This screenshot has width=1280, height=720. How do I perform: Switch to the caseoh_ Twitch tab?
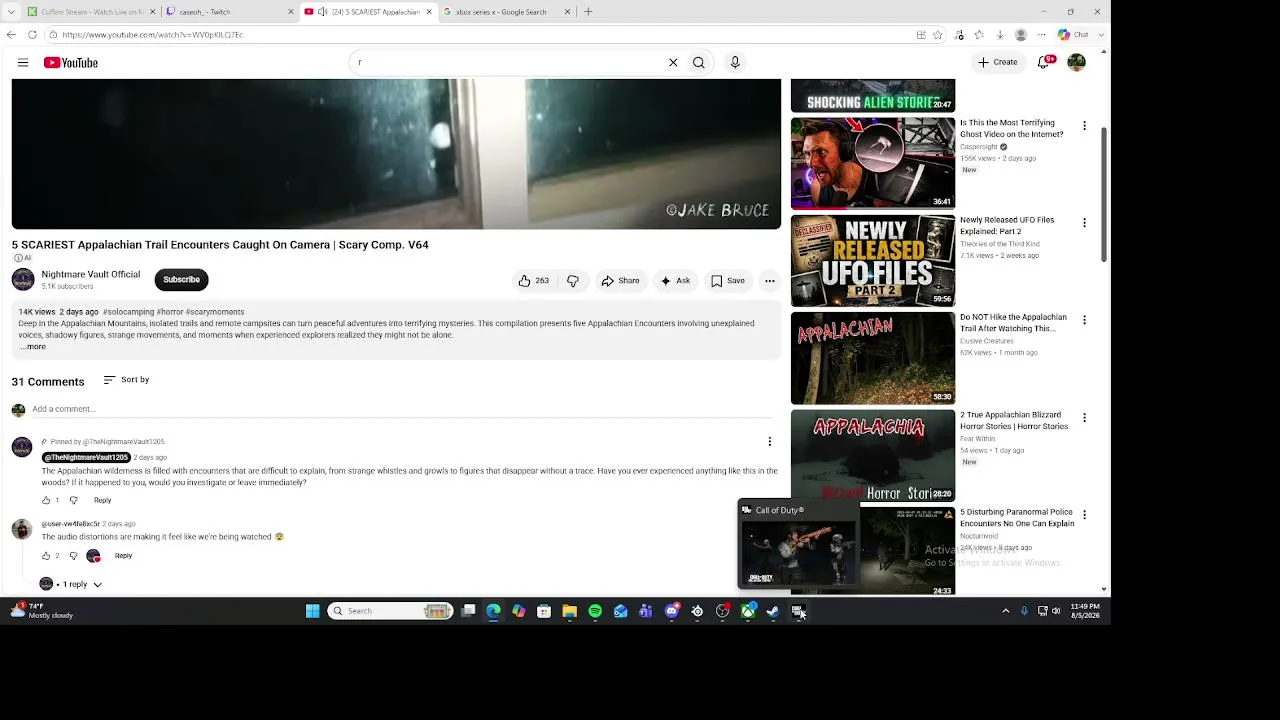pyautogui.click(x=228, y=12)
